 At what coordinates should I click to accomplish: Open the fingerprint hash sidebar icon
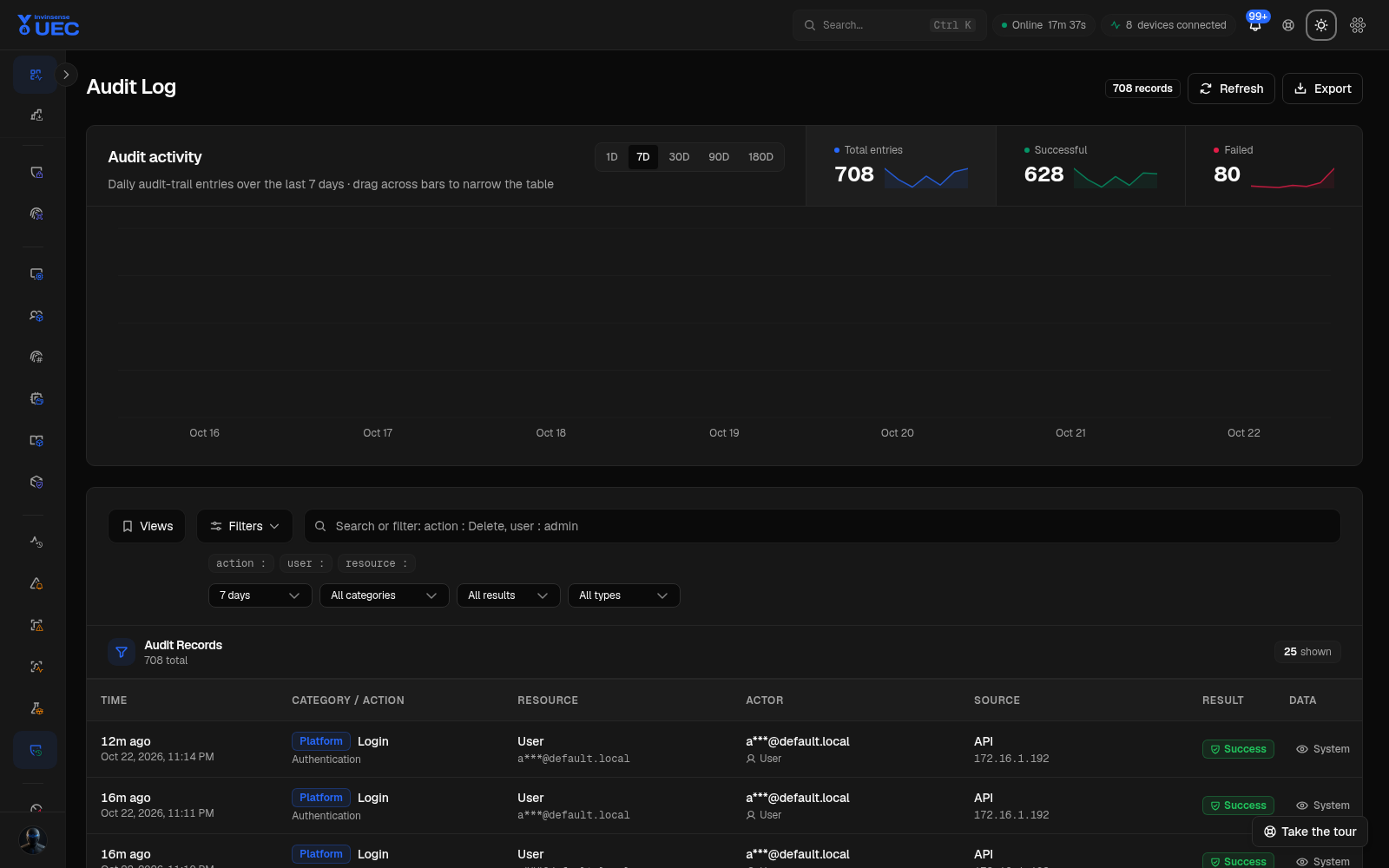pos(36,357)
